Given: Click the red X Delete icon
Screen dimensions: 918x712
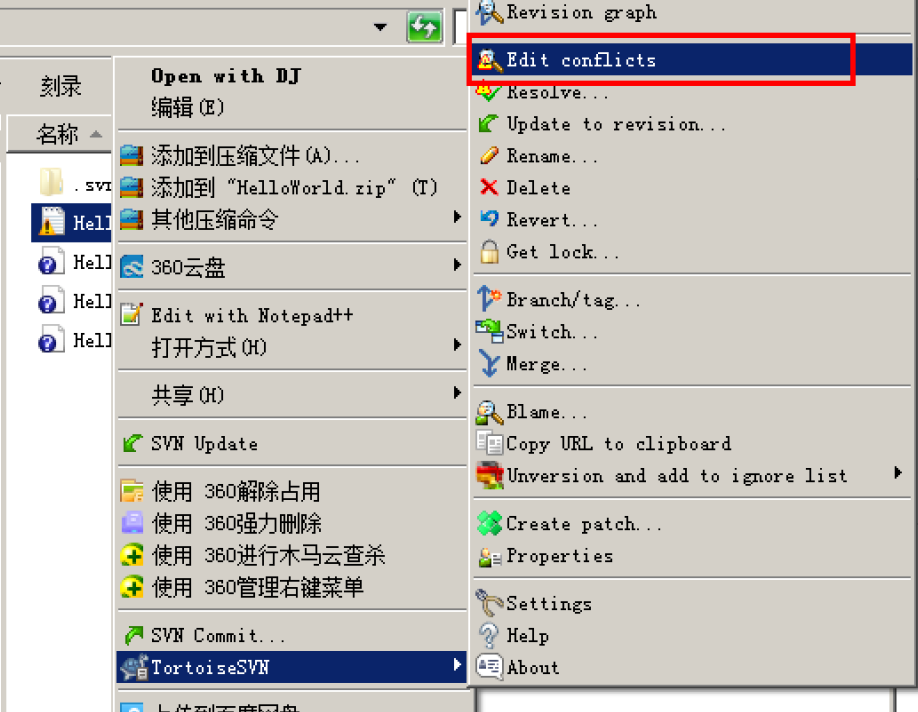Looking at the screenshot, I should [x=489, y=187].
